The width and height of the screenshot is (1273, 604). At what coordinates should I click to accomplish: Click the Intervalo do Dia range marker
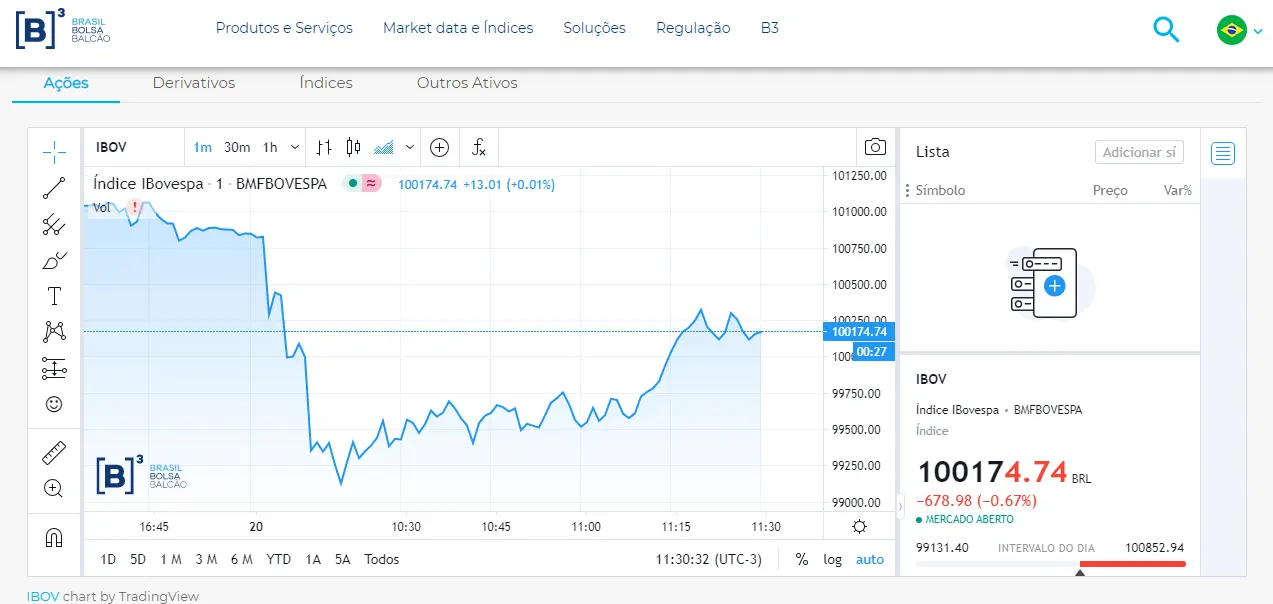(1081, 573)
